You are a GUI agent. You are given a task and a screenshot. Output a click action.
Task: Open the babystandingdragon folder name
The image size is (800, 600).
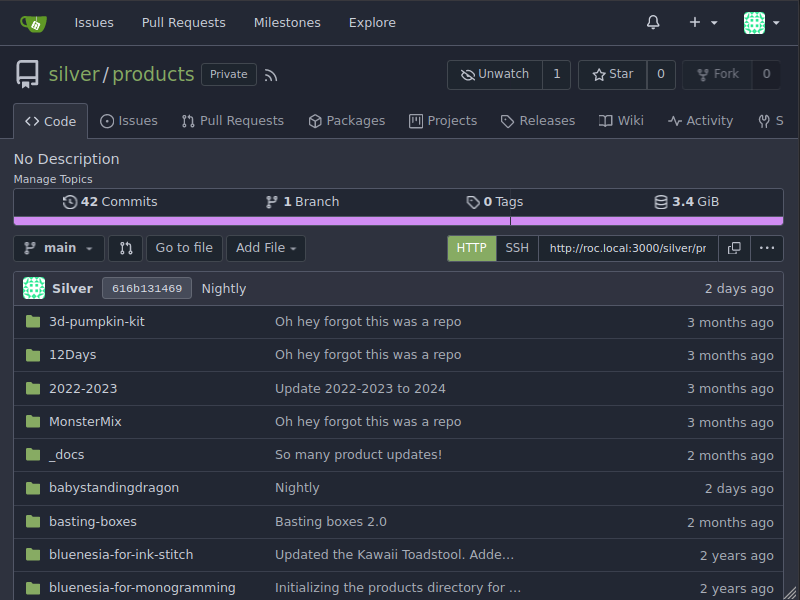point(114,488)
